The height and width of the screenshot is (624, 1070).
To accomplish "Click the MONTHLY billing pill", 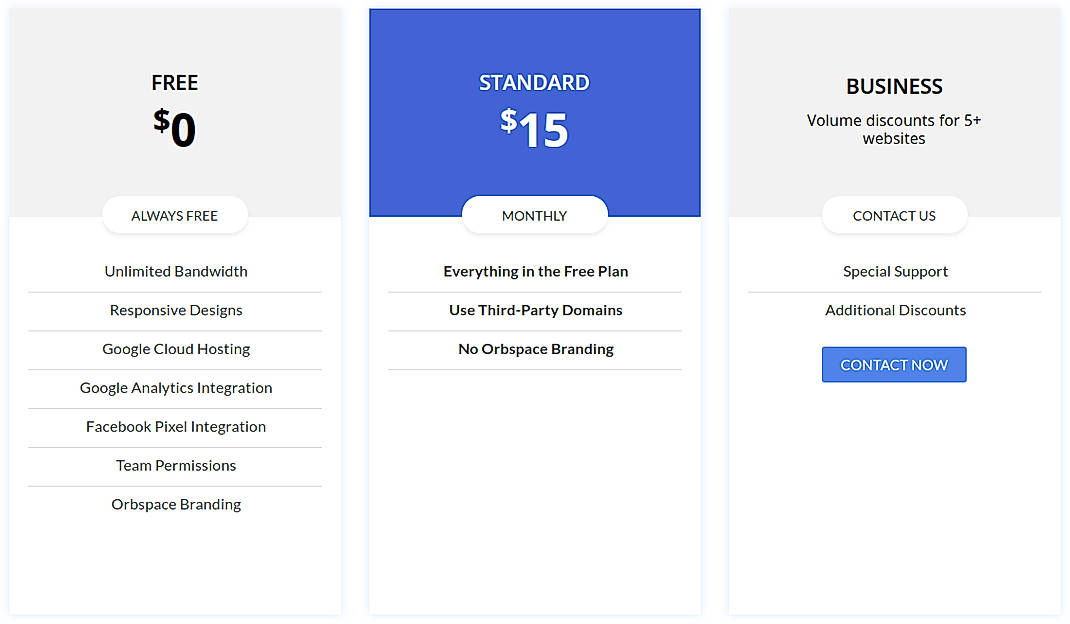I will (x=534, y=215).
